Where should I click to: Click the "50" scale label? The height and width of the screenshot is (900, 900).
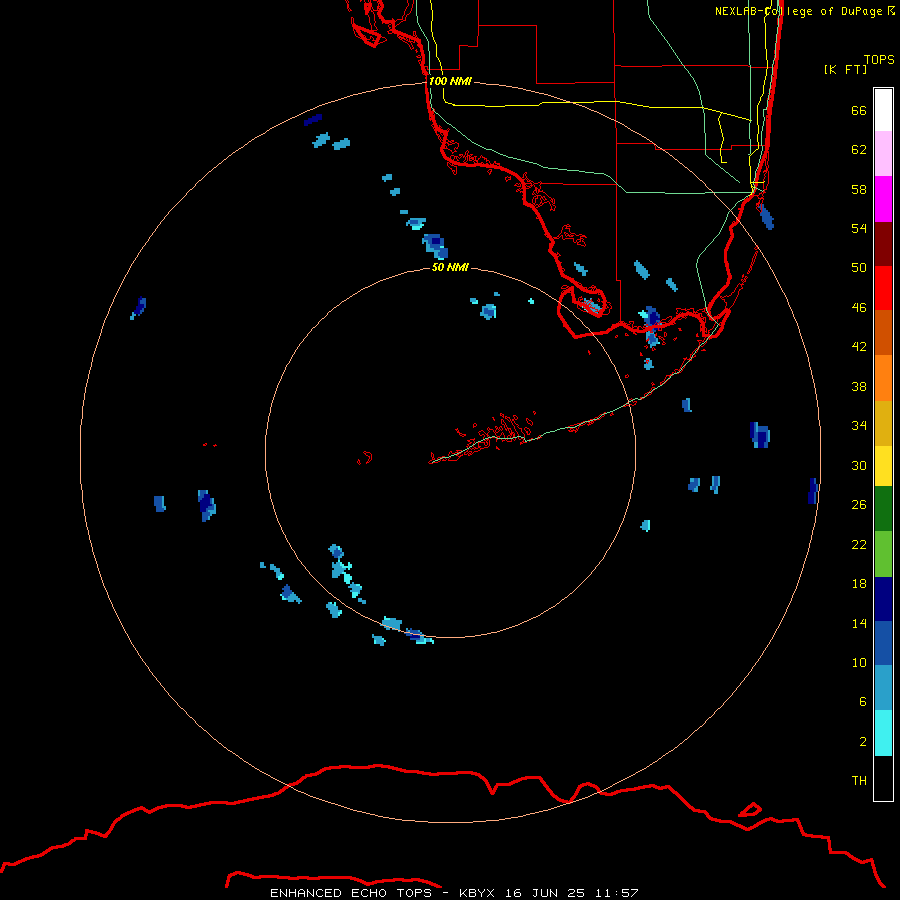coord(859,267)
